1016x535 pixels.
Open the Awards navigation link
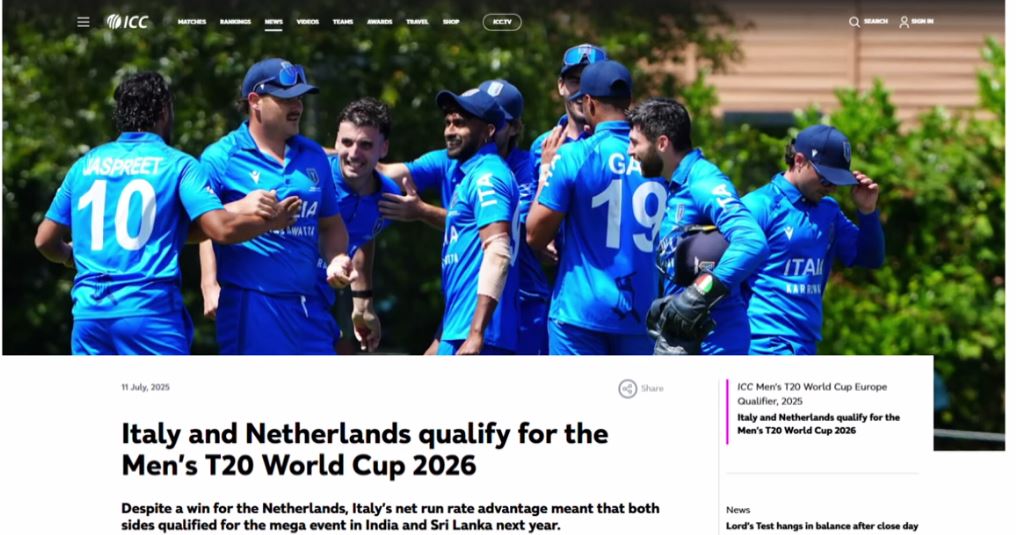(380, 22)
